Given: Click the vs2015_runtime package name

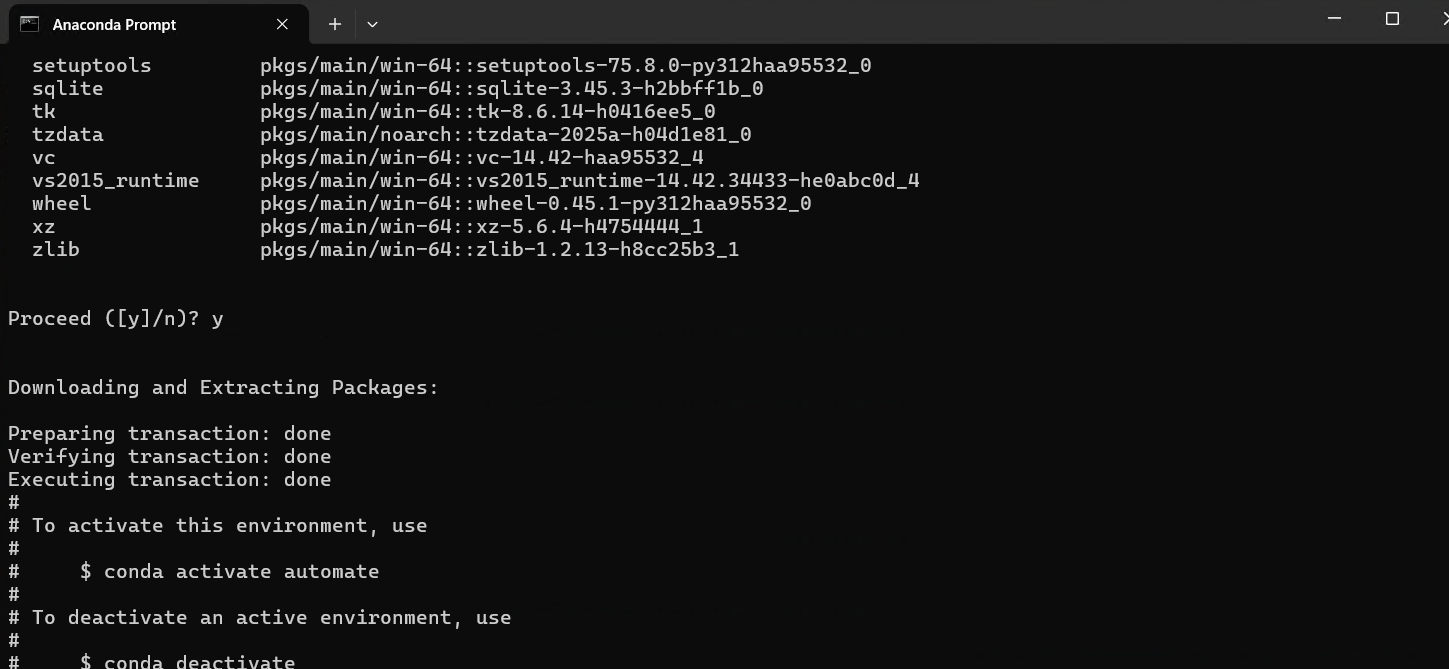Looking at the screenshot, I should tap(116, 181).
